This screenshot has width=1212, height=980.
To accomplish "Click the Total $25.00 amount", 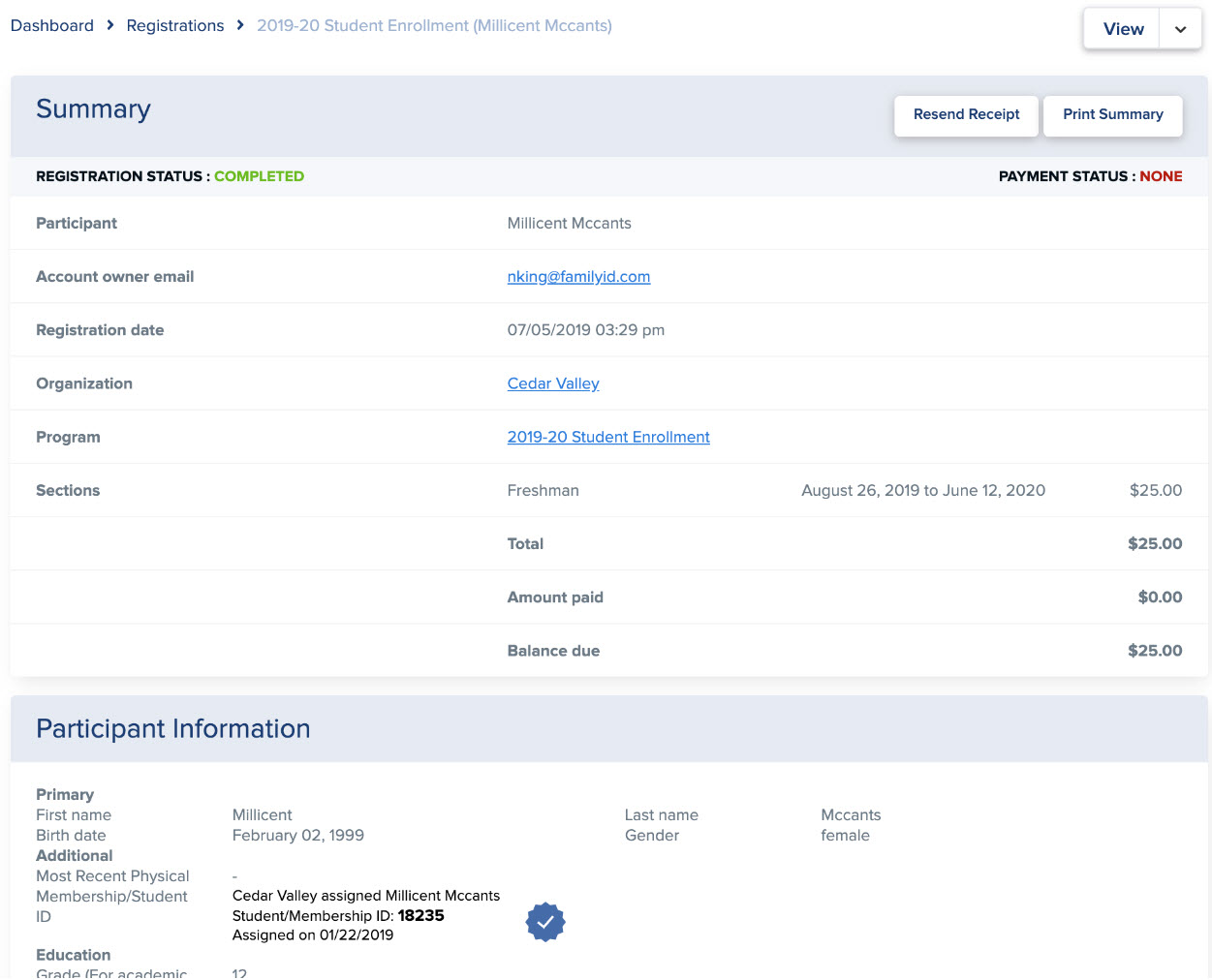I will tap(1155, 544).
